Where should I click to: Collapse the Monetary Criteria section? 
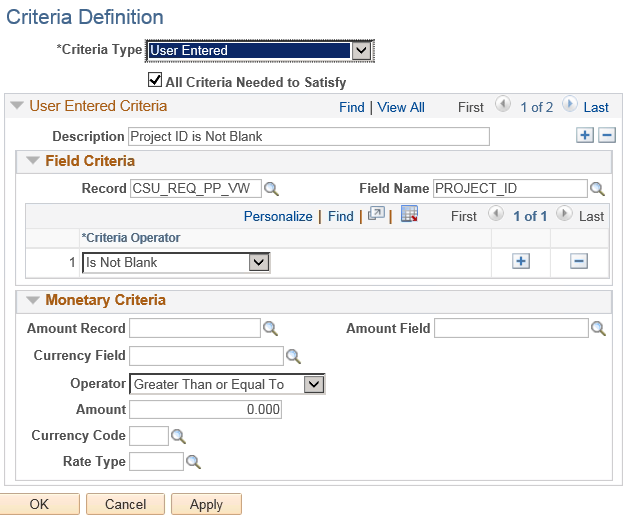33,300
